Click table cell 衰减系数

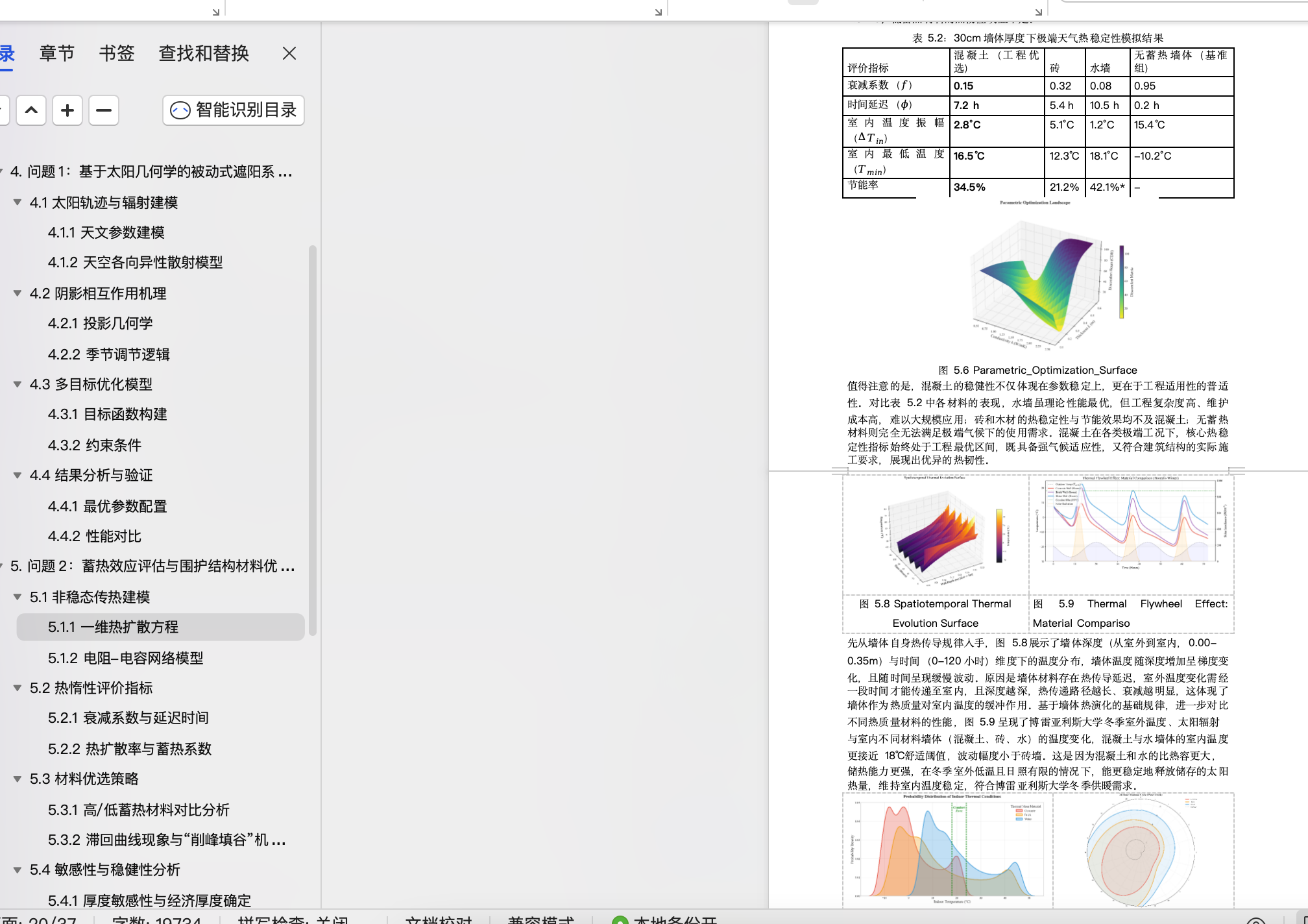point(897,86)
